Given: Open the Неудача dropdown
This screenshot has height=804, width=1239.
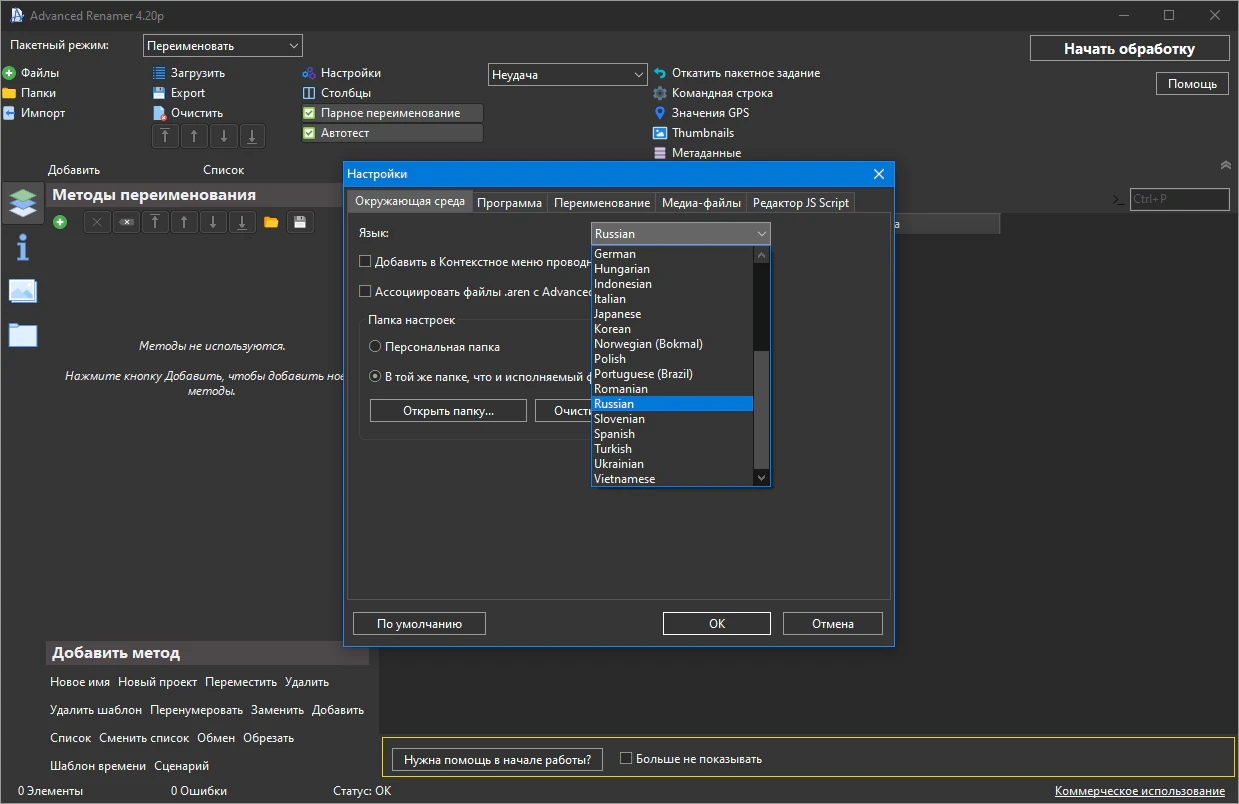Looking at the screenshot, I should point(568,75).
